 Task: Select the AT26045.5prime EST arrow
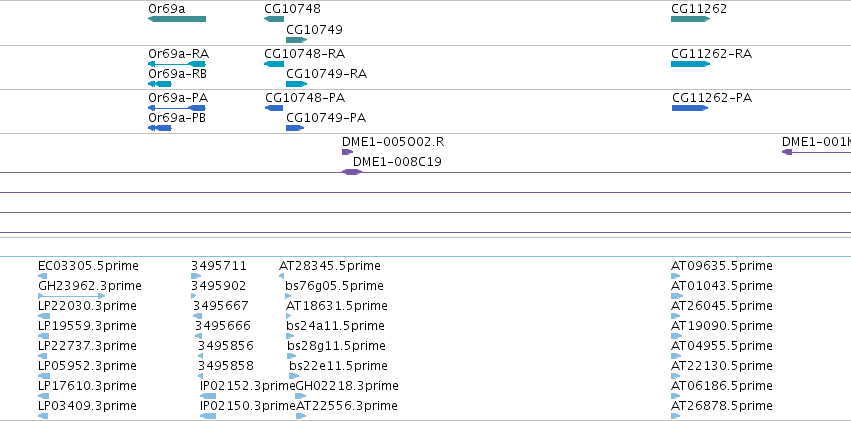(677, 316)
